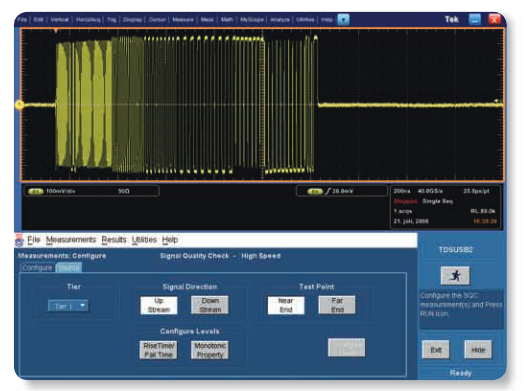Screen dimensions: 529x391
Task: Open the Math menu
Action: click(227, 20)
